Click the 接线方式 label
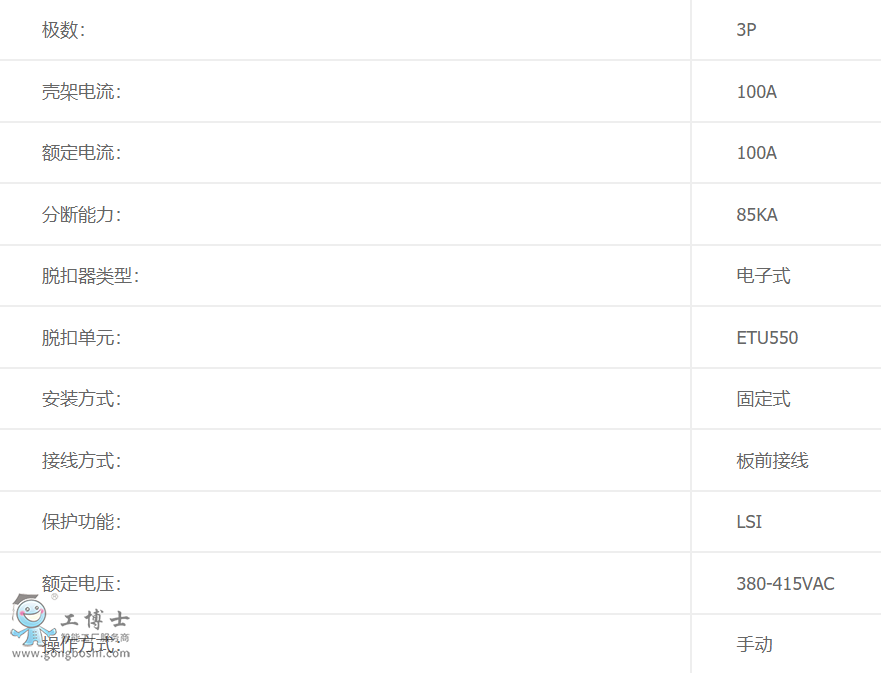 81,461
